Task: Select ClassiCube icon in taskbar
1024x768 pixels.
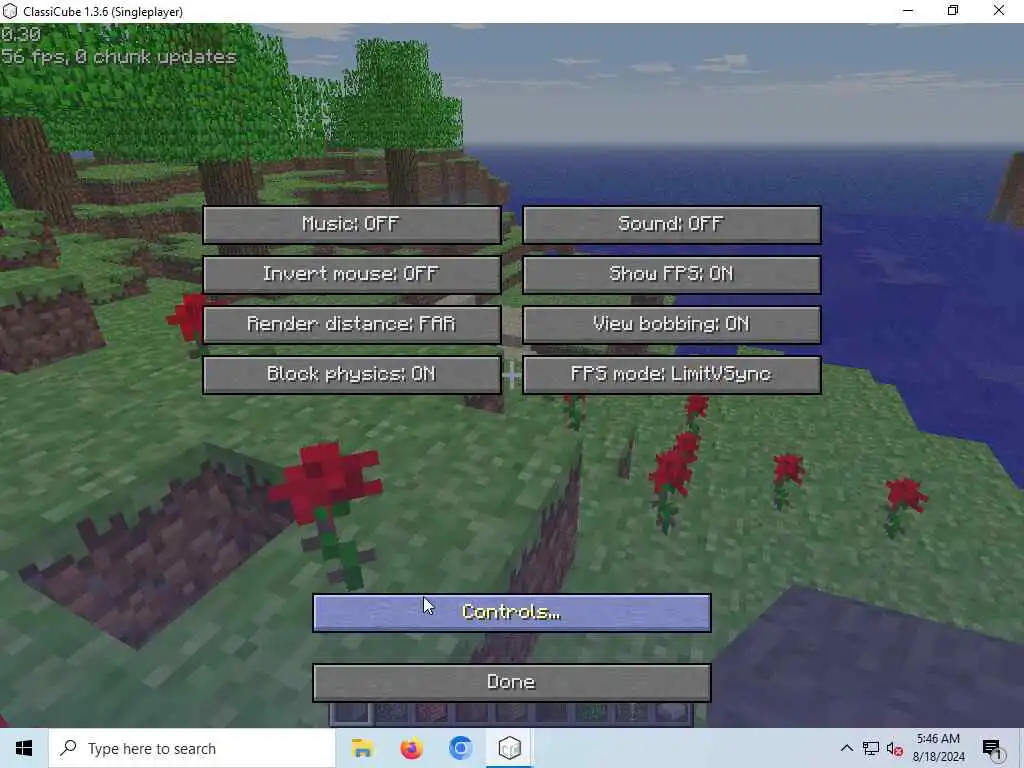Action: 509,748
